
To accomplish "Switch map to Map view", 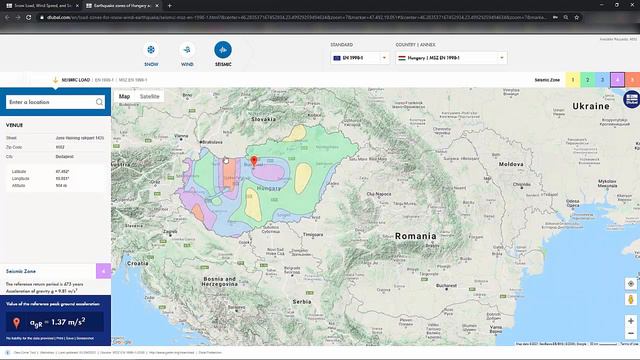I will point(124,96).
